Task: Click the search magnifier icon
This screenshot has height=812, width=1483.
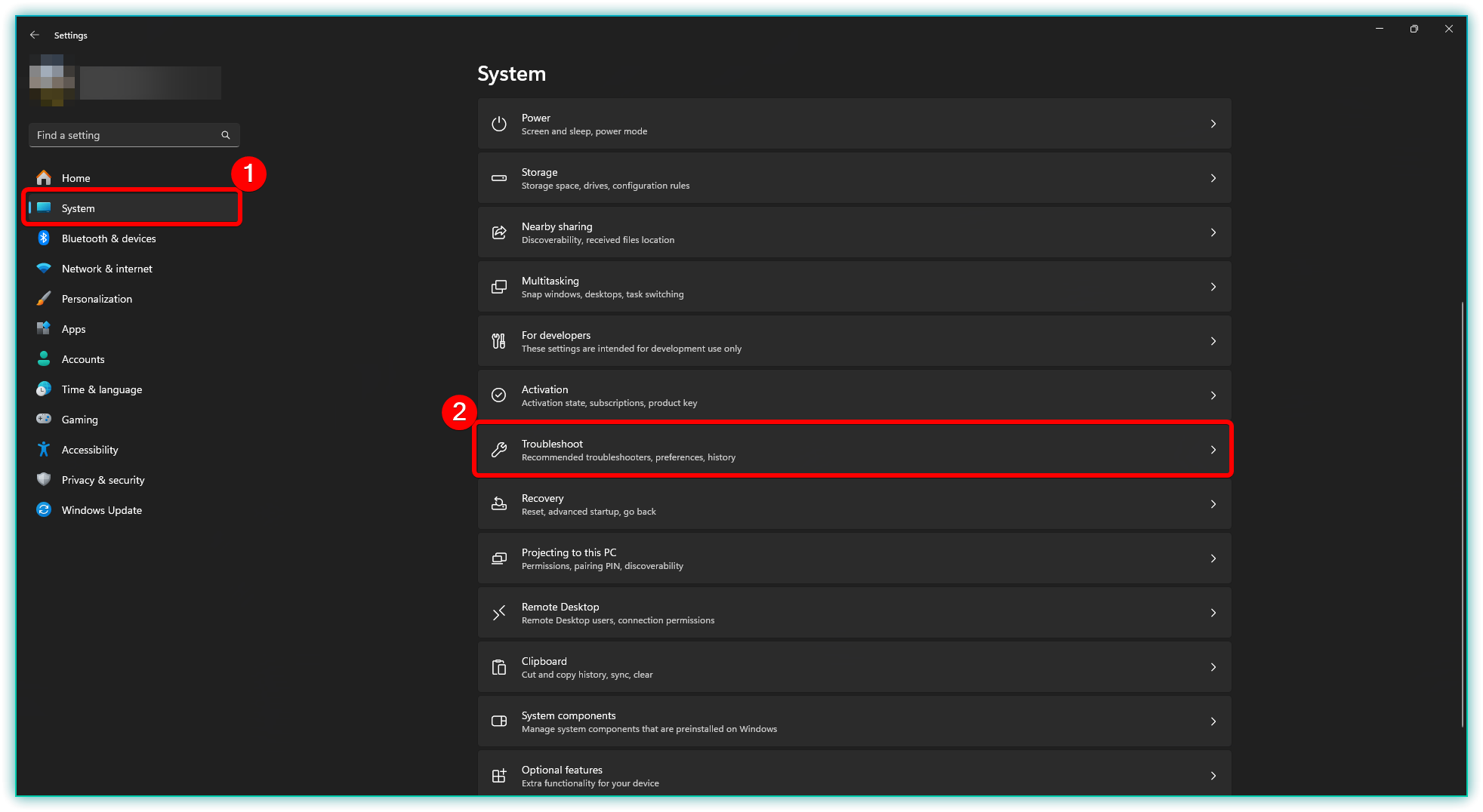Action: [225, 135]
